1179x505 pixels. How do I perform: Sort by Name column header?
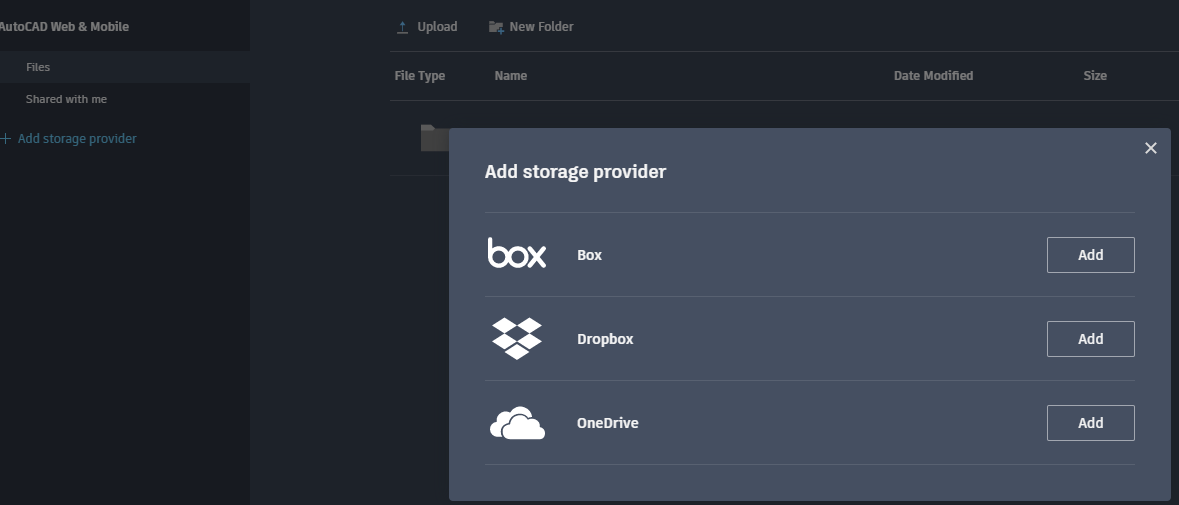click(511, 76)
